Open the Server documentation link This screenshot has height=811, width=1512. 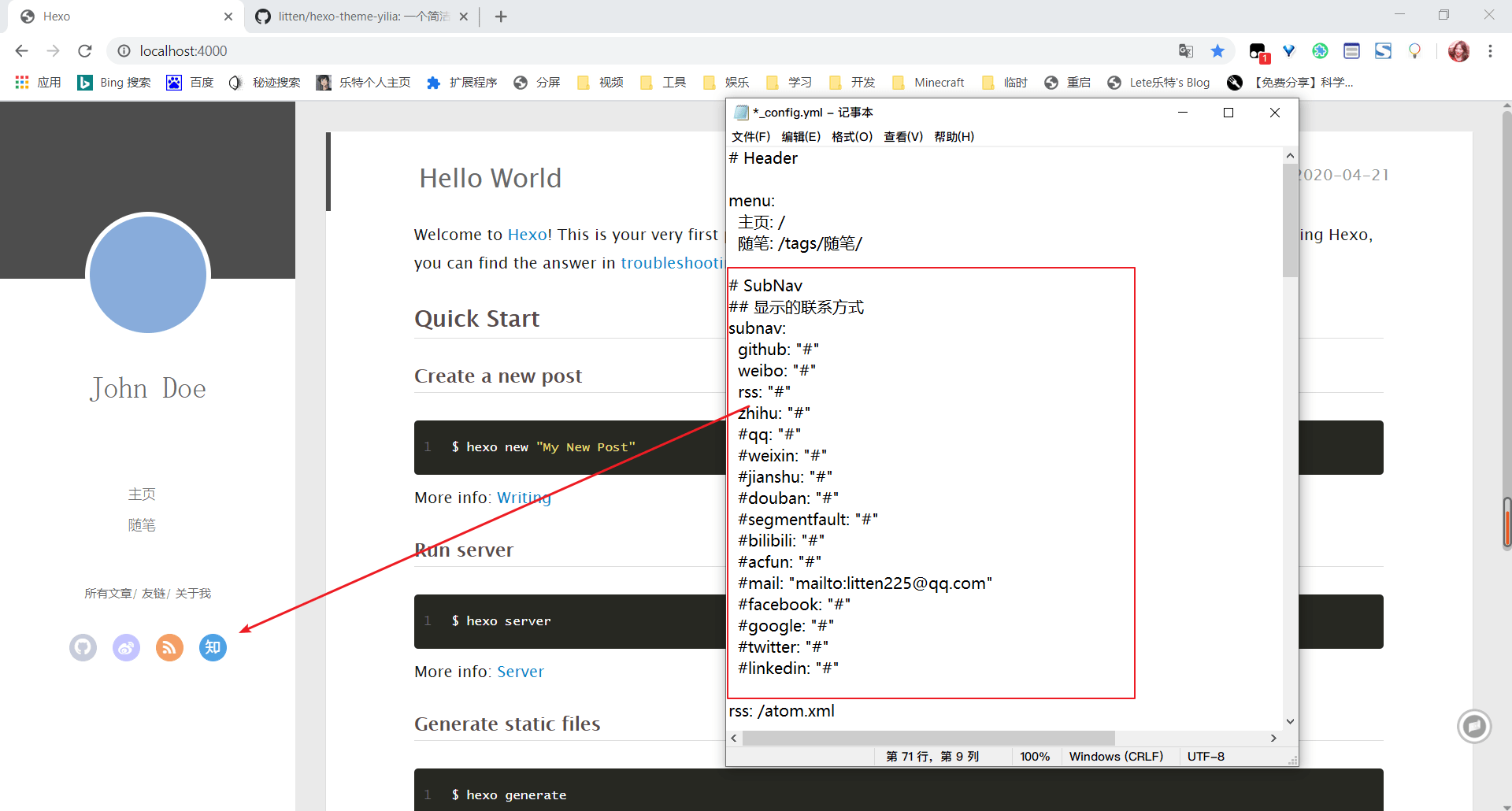click(x=520, y=672)
